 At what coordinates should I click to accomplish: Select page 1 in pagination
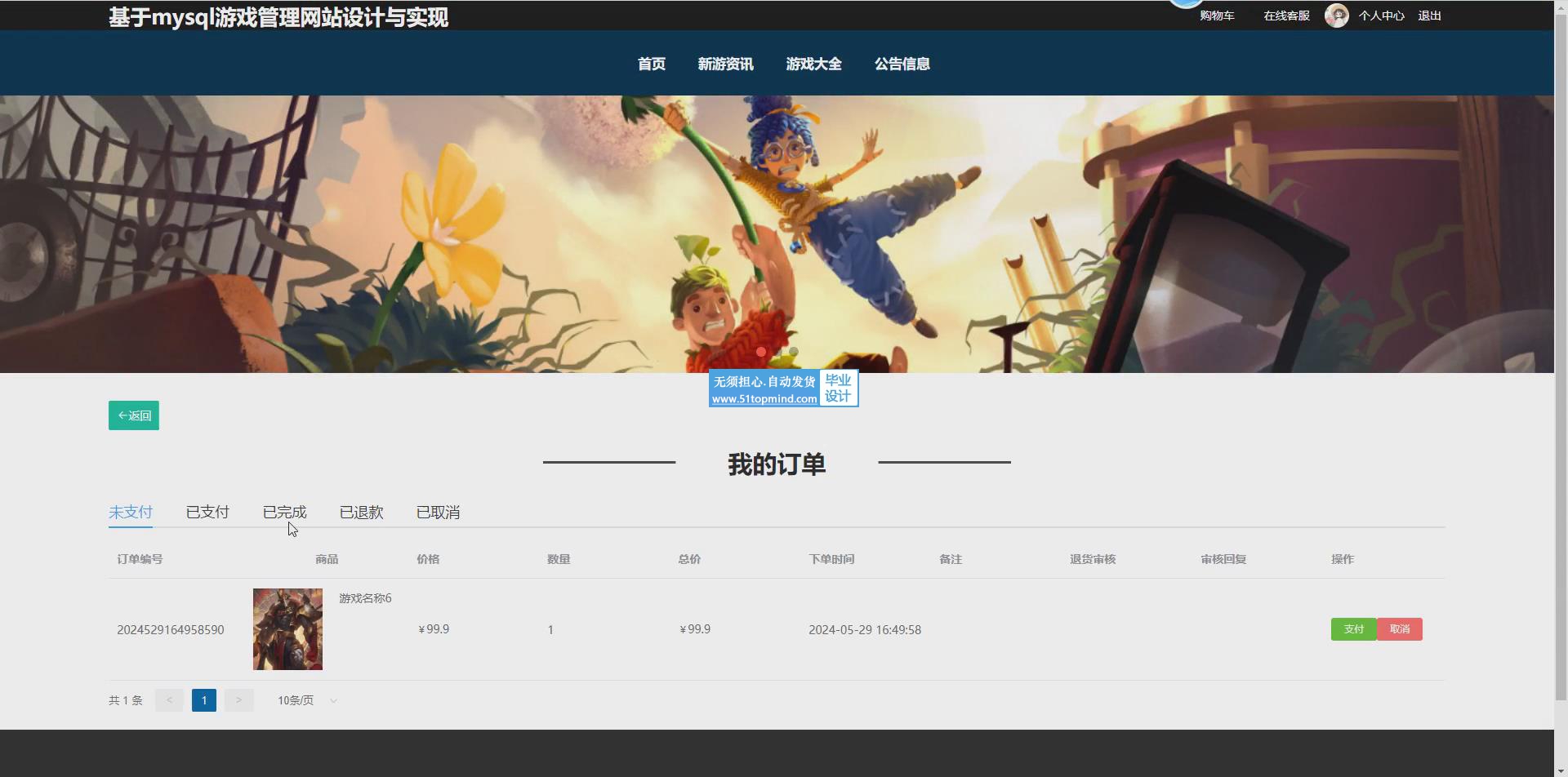point(204,700)
